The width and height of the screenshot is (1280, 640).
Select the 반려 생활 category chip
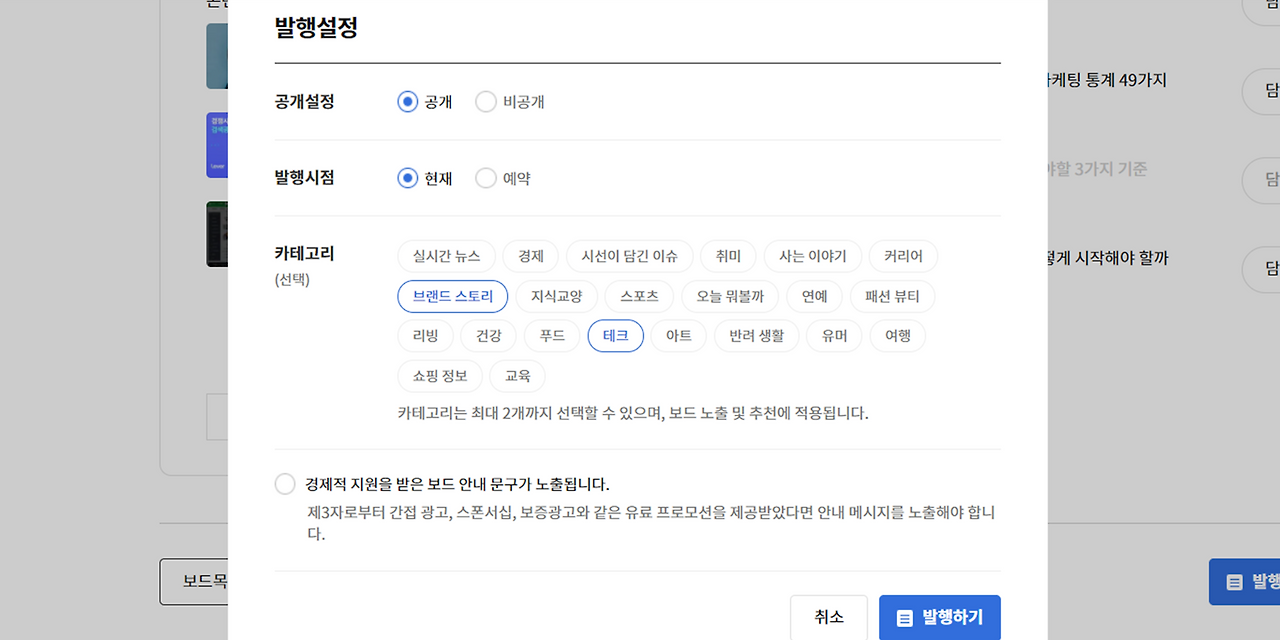[756, 335]
